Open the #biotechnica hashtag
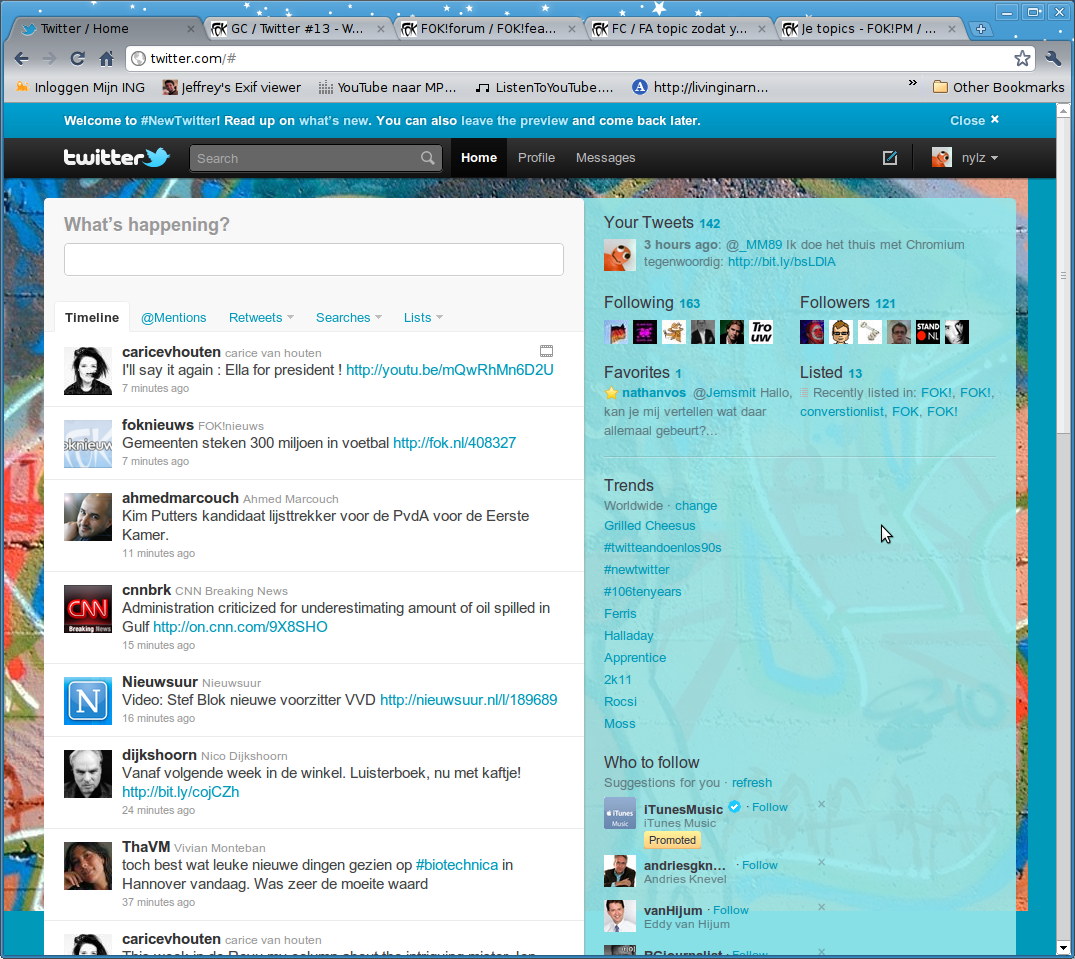Viewport: 1075px width, 959px height. pyautogui.click(x=457, y=864)
